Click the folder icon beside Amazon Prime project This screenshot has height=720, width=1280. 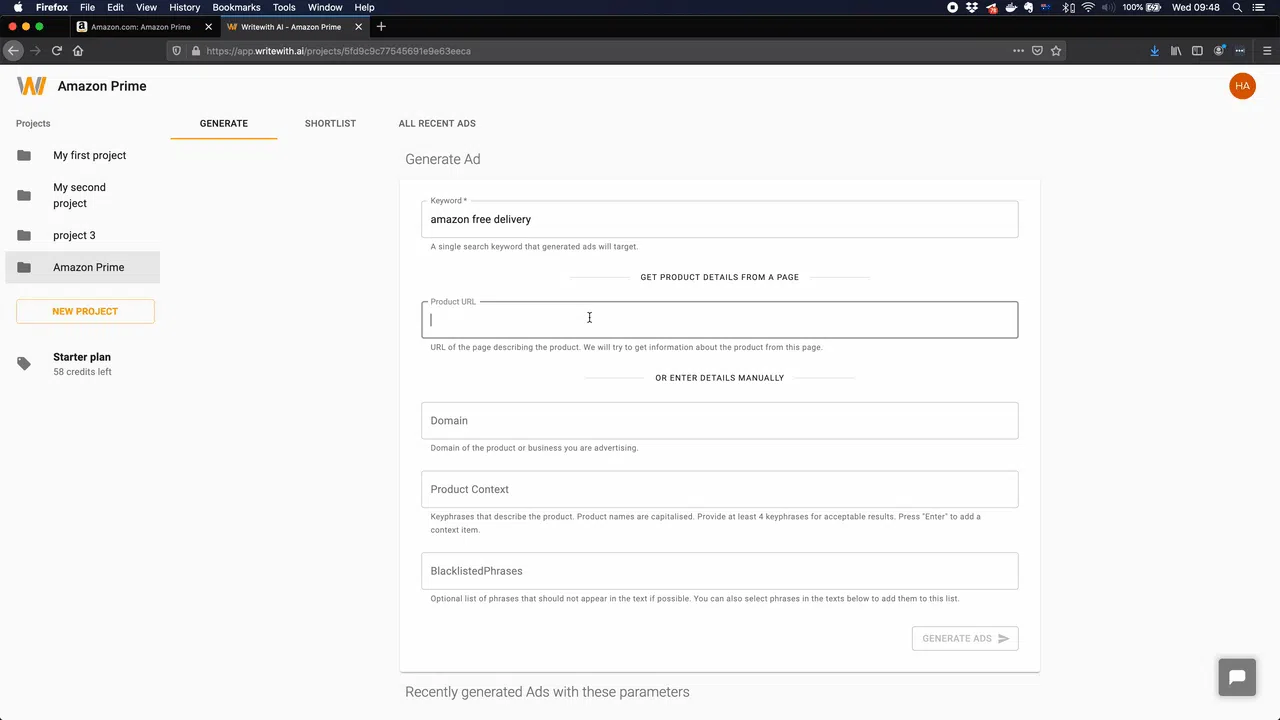(x=24, y=267)
